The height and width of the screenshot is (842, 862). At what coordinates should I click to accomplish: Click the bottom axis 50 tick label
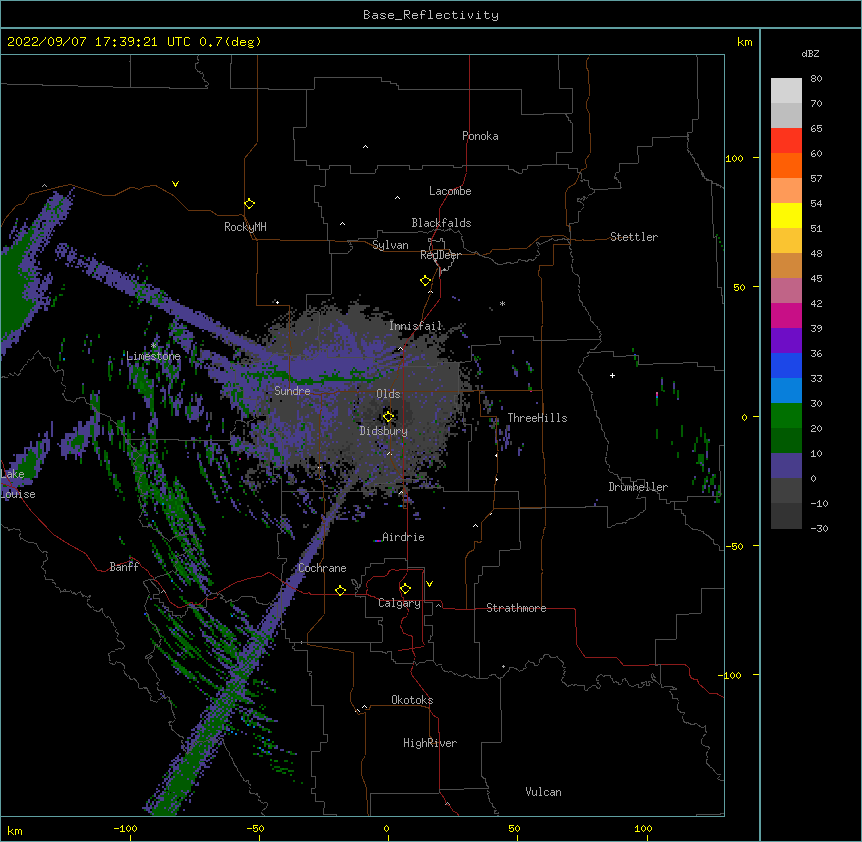click(x=514, y=828)
